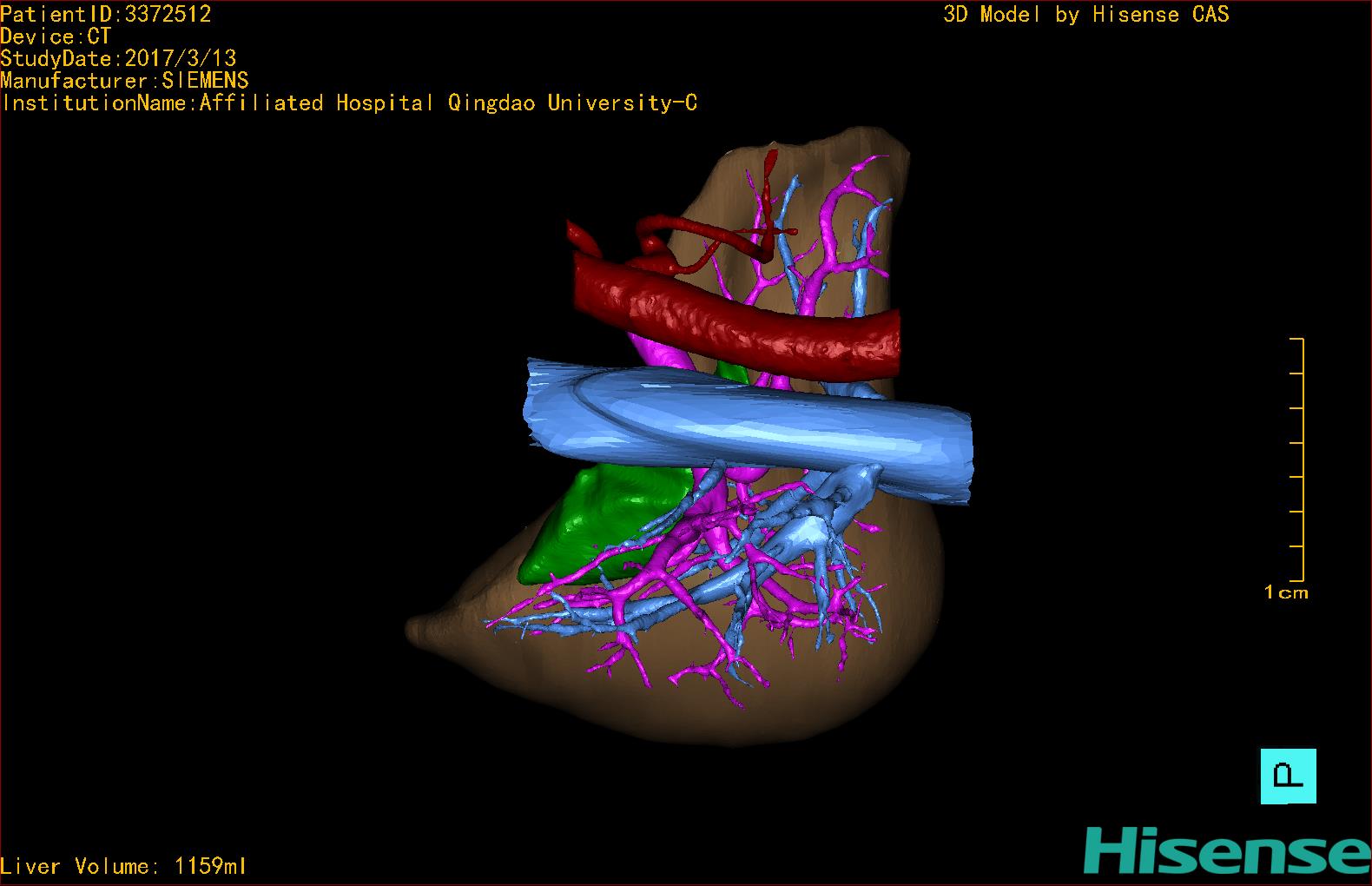Click the '3D Model by Hisense CAS' title

[x=1085, y=14]
